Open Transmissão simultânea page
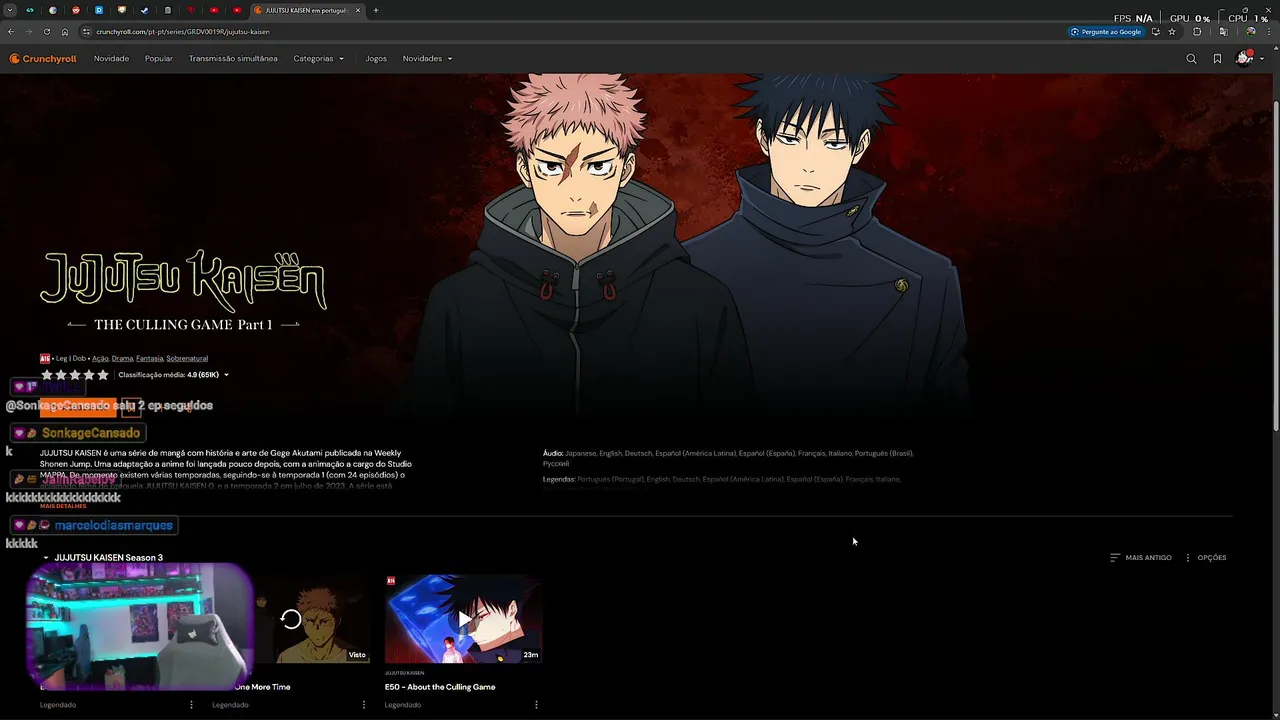Viewport: 1280px width, 720px height. (x=233, y=59)
